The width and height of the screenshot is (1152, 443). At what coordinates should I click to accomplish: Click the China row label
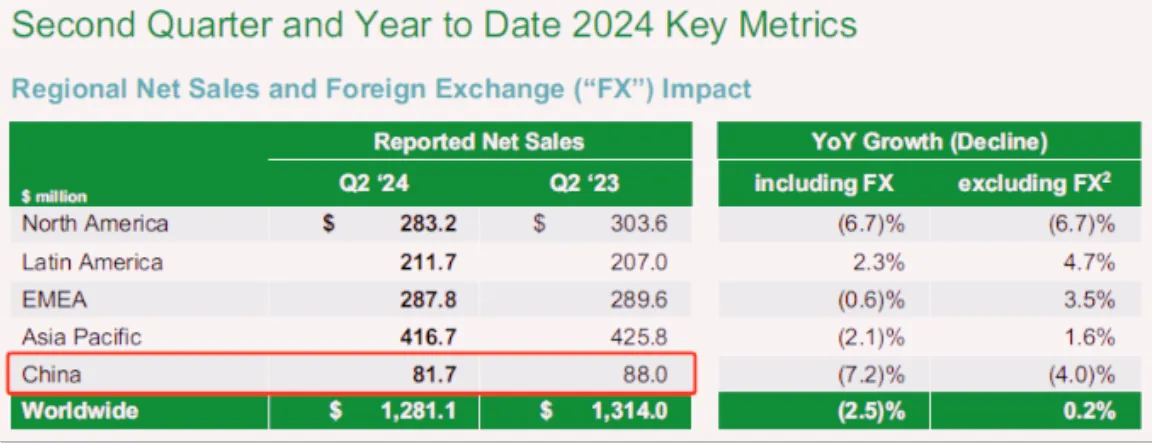point(51,375)
